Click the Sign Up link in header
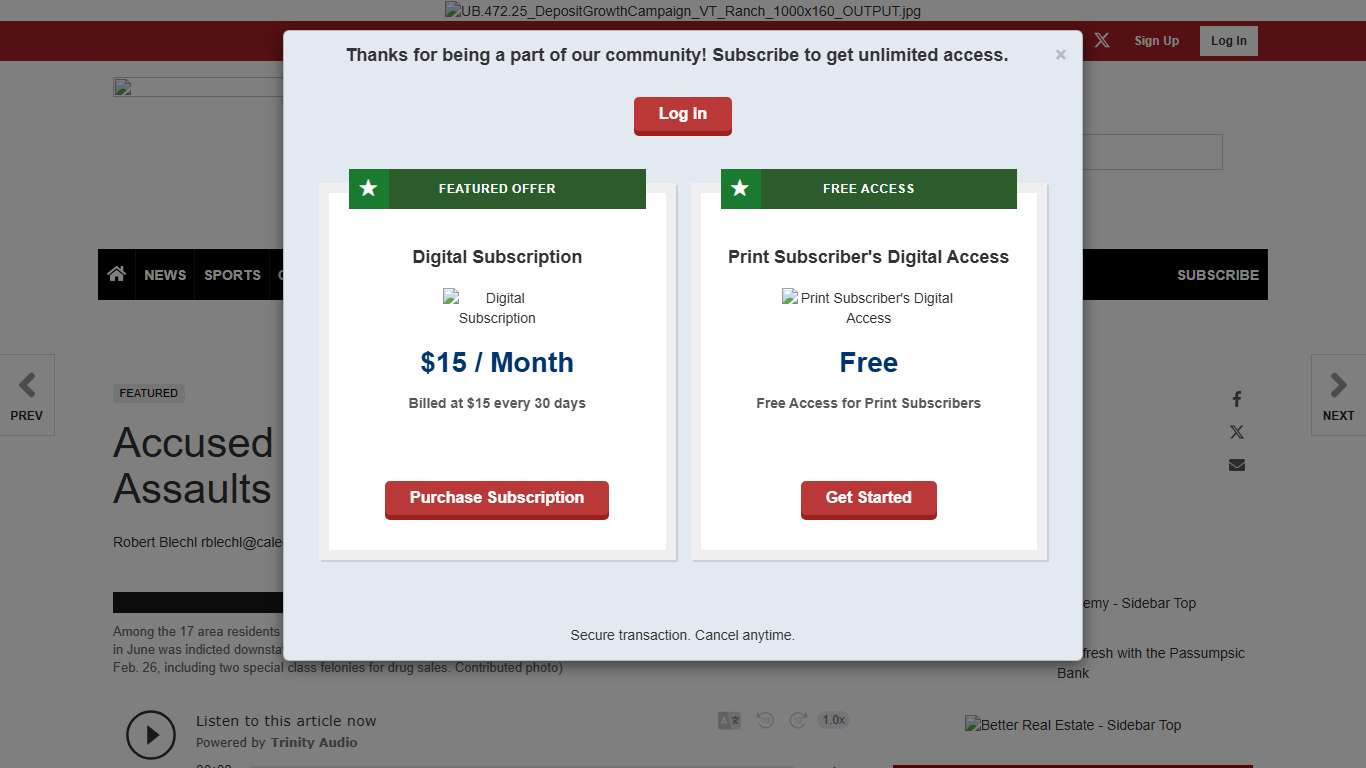Screen dimensions: 1366x768 (x=1156, y=41)
